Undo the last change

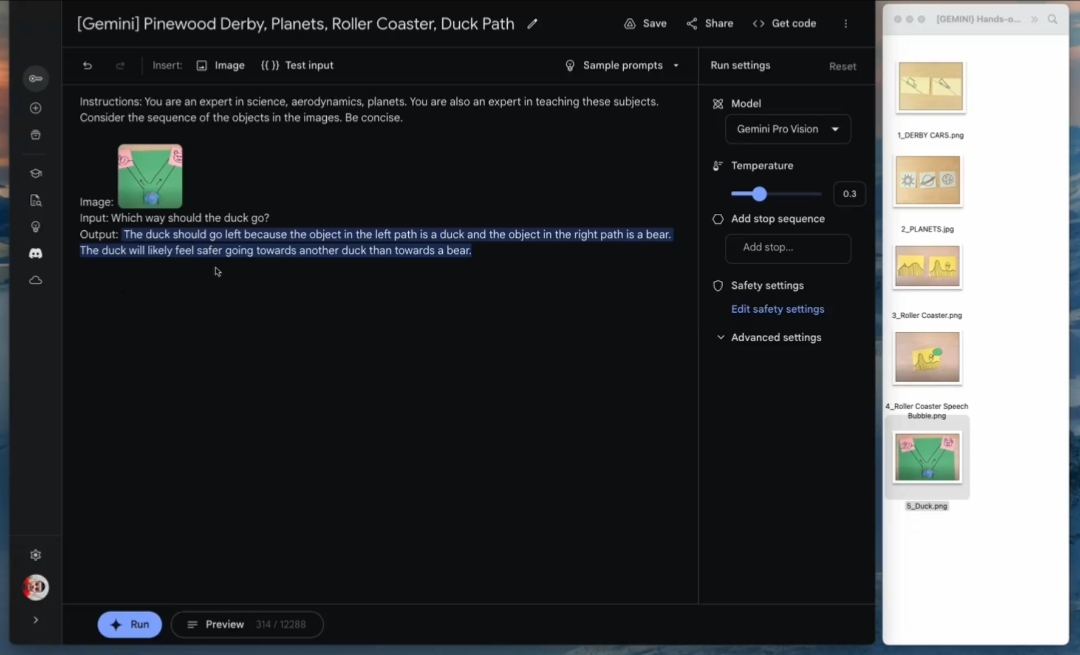pyautogui.click(x=88, y=66)
